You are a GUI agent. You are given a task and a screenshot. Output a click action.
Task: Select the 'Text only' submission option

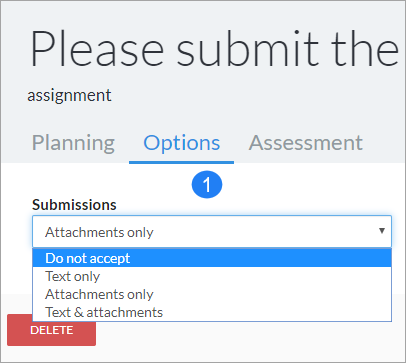(212, 276)
